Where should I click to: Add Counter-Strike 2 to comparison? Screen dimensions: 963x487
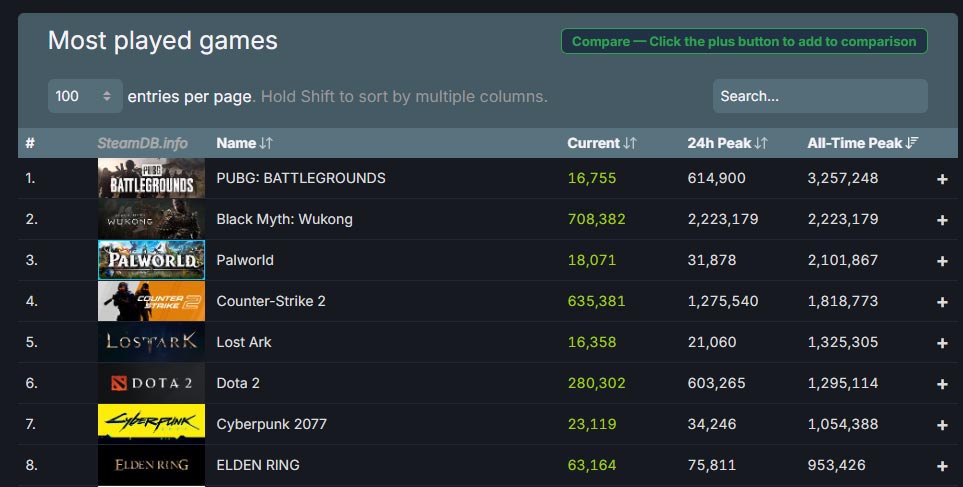tap(942, 302)
